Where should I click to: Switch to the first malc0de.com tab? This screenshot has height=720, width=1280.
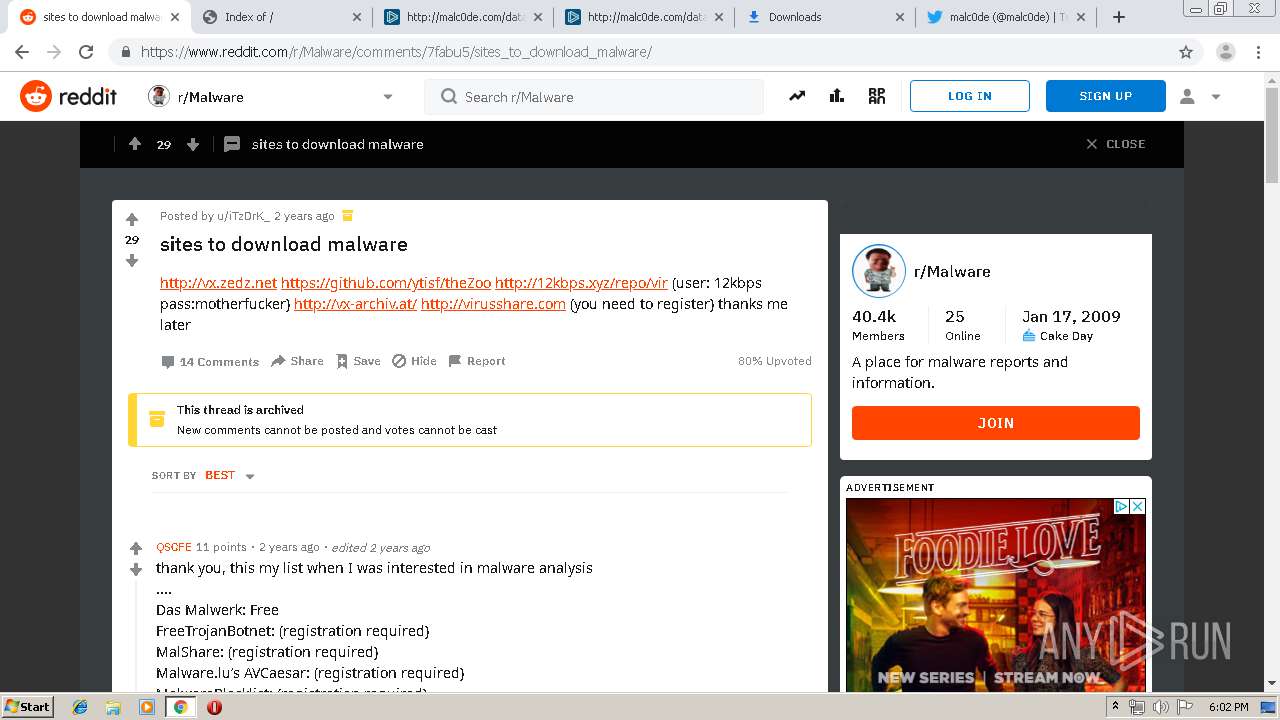[x=461, y=17]
